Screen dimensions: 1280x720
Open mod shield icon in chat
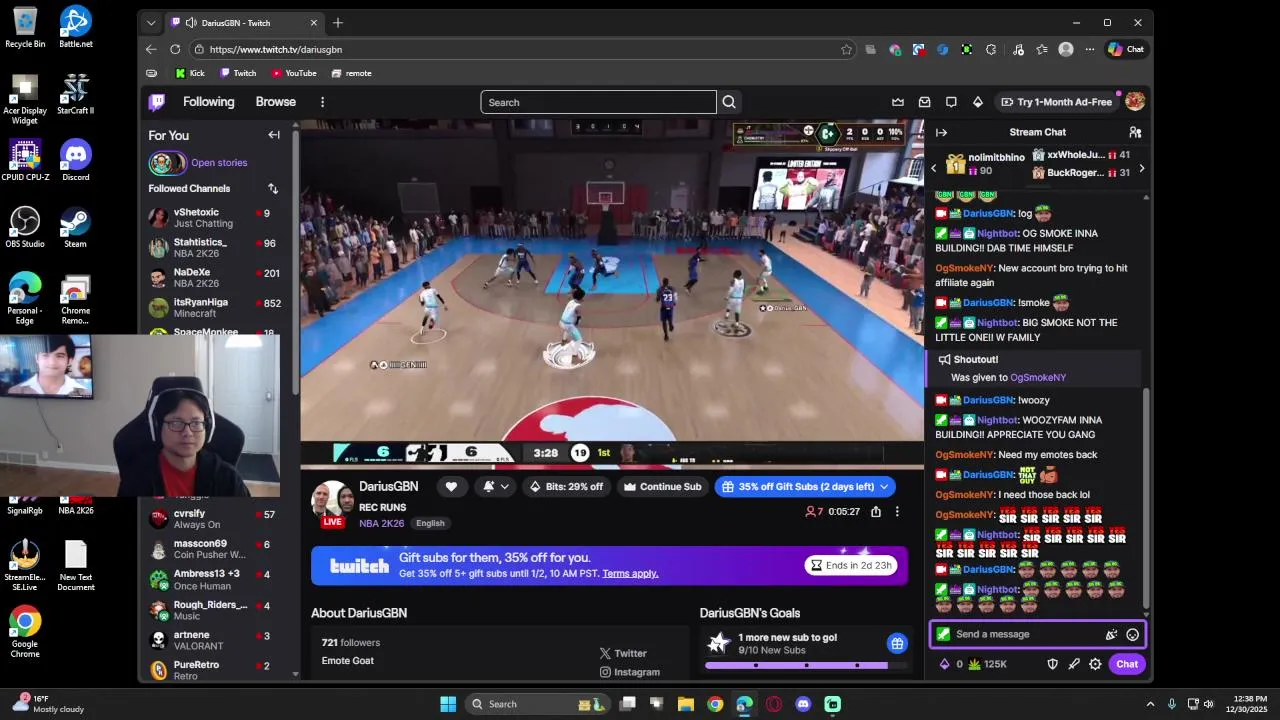[x=1052, y=664]
